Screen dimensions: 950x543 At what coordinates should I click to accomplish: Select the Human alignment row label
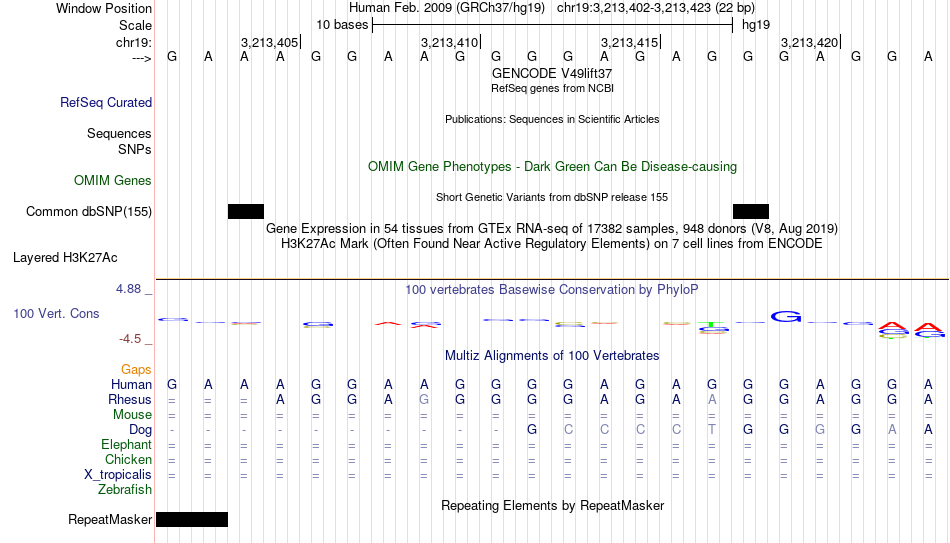point(131,384)
